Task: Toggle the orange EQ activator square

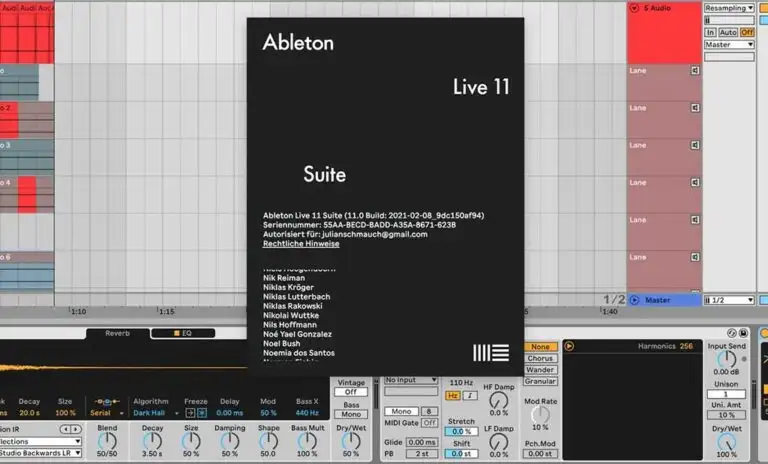Action: point(177,333)
